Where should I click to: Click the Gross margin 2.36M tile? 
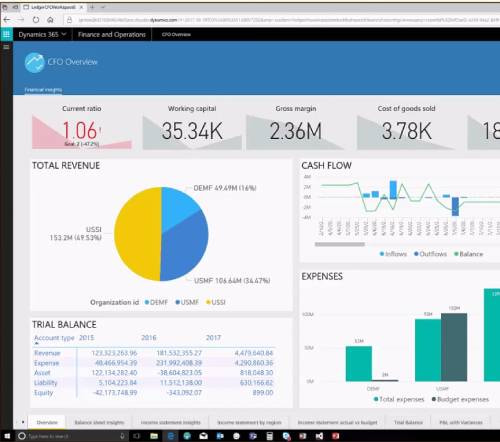pyautogui.click(x=296, y=127)
